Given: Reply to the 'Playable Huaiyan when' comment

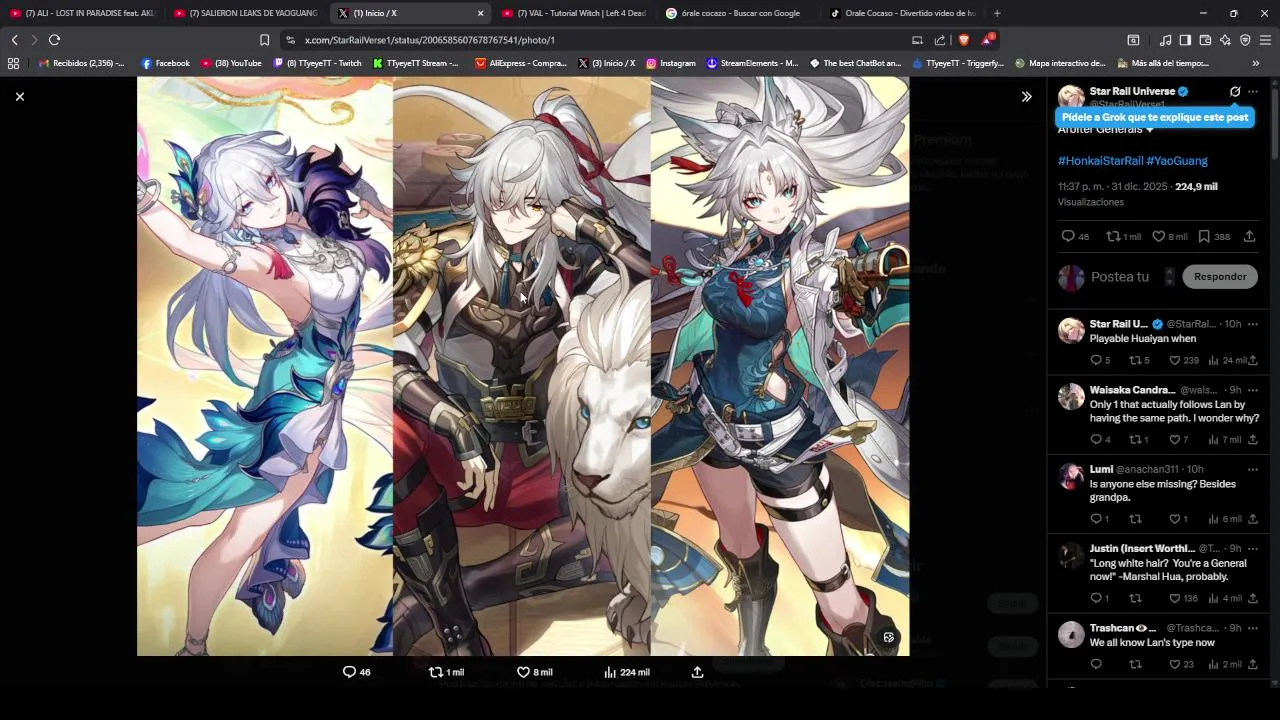Looking at the screenshot, I should [1096, 360].
